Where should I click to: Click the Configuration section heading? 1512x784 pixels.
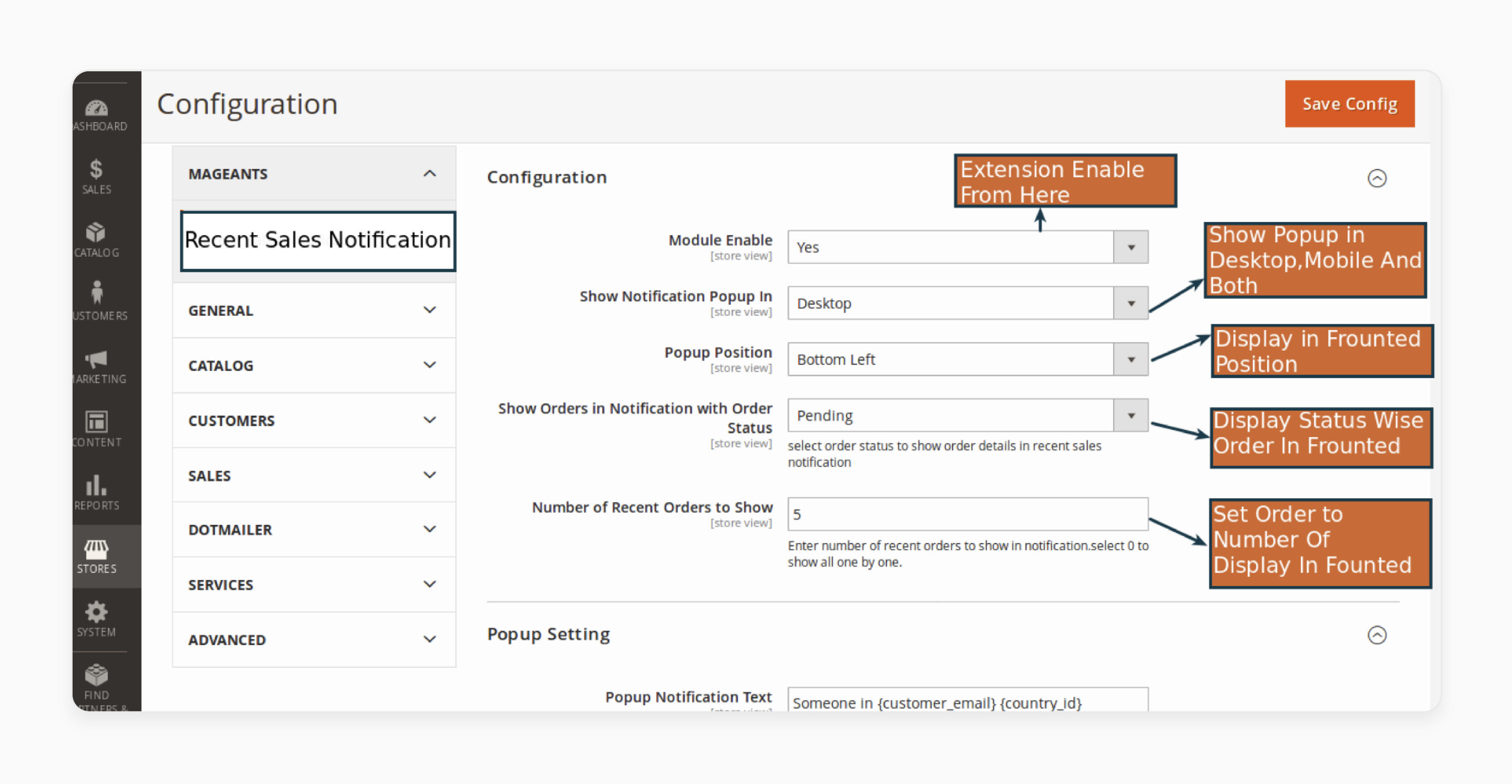click(546, 177)
